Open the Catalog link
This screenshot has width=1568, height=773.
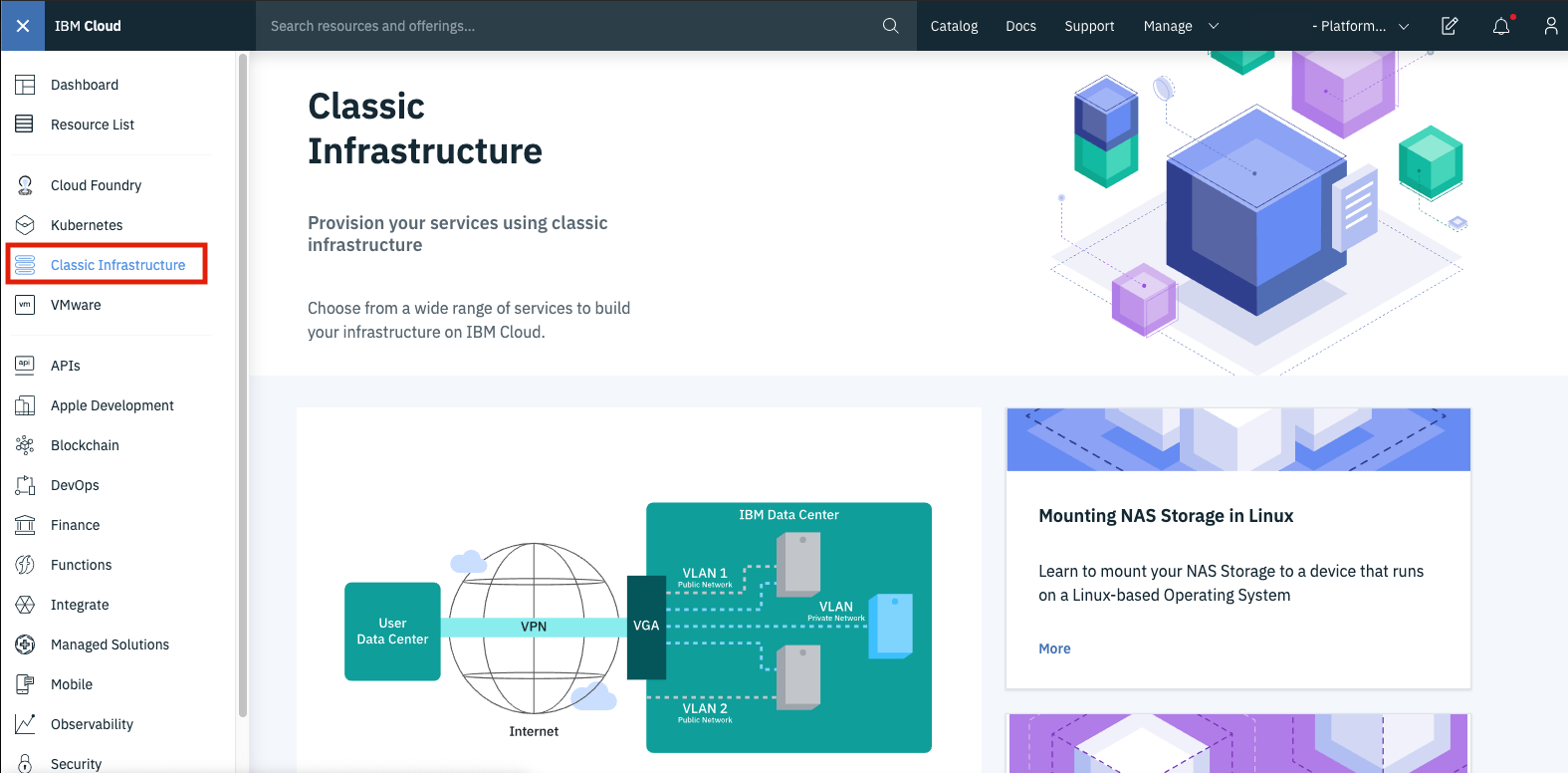[x=954, y=26]
